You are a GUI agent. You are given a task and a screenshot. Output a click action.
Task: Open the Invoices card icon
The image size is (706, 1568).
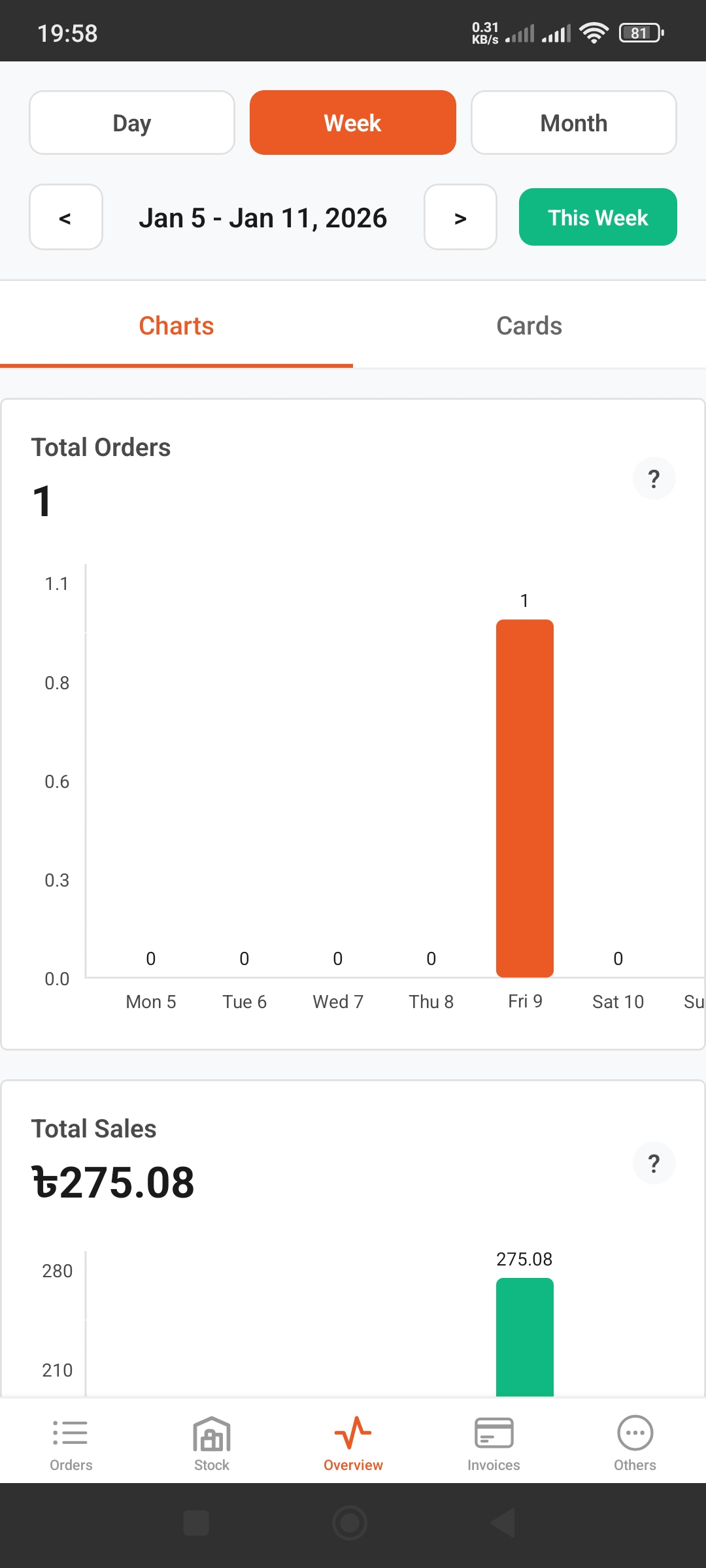point(494,1433)
